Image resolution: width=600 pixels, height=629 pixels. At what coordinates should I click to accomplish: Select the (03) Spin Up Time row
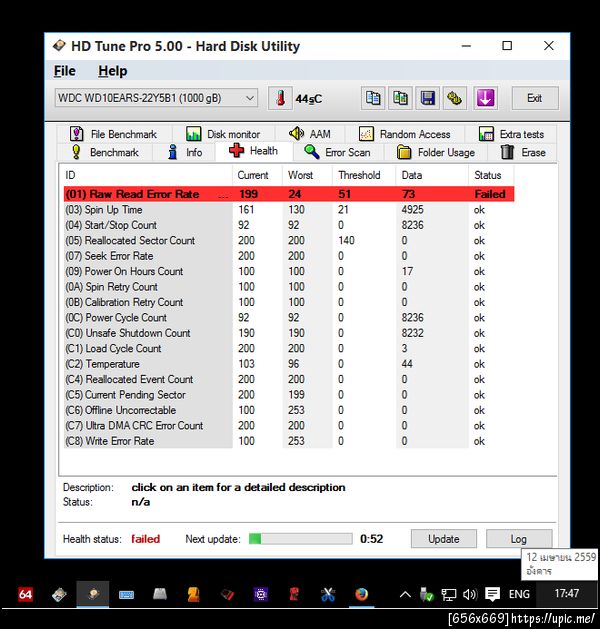coord(289,210)
